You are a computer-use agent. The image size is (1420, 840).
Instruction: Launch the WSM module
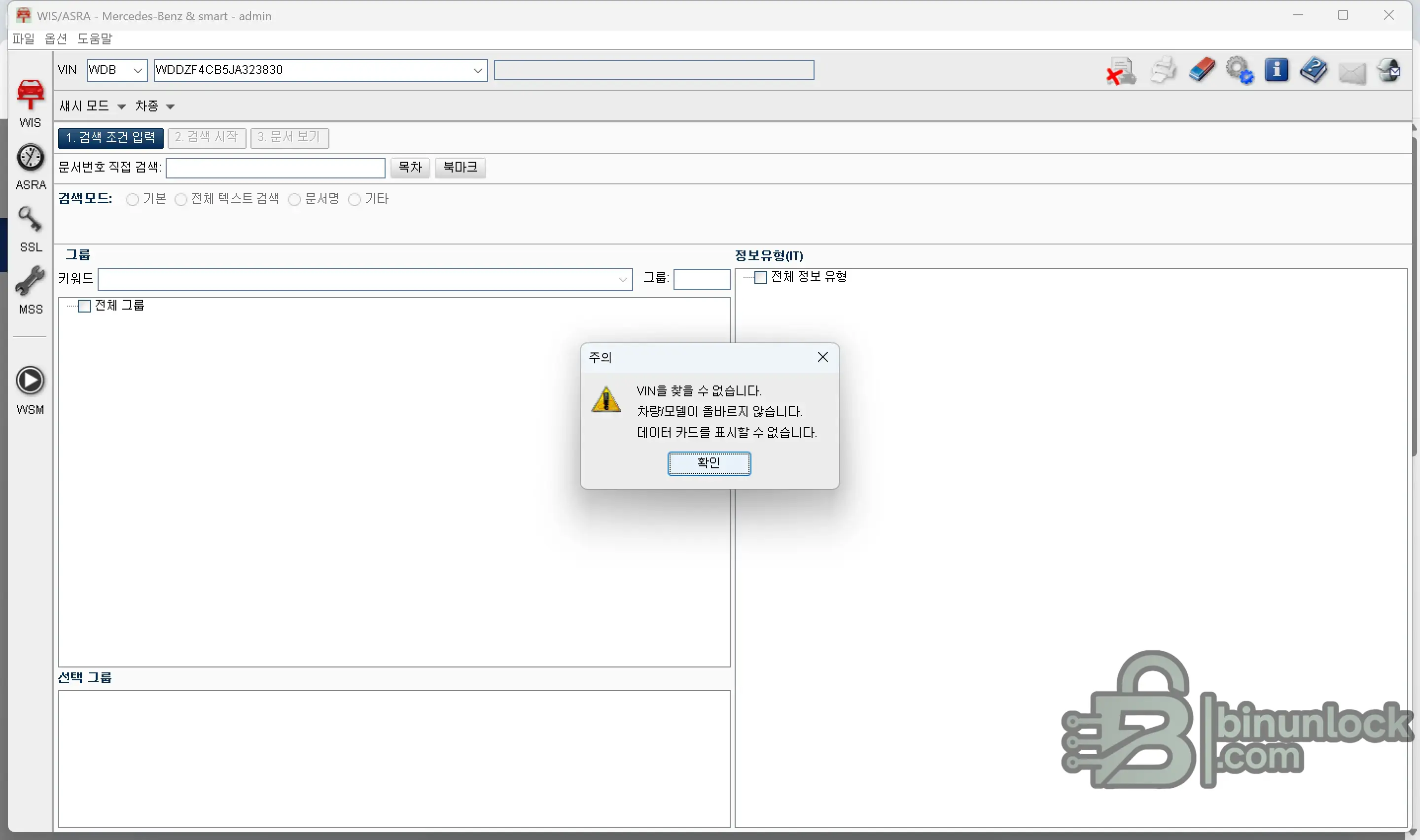pyautogui.click(x=30, y=388)
